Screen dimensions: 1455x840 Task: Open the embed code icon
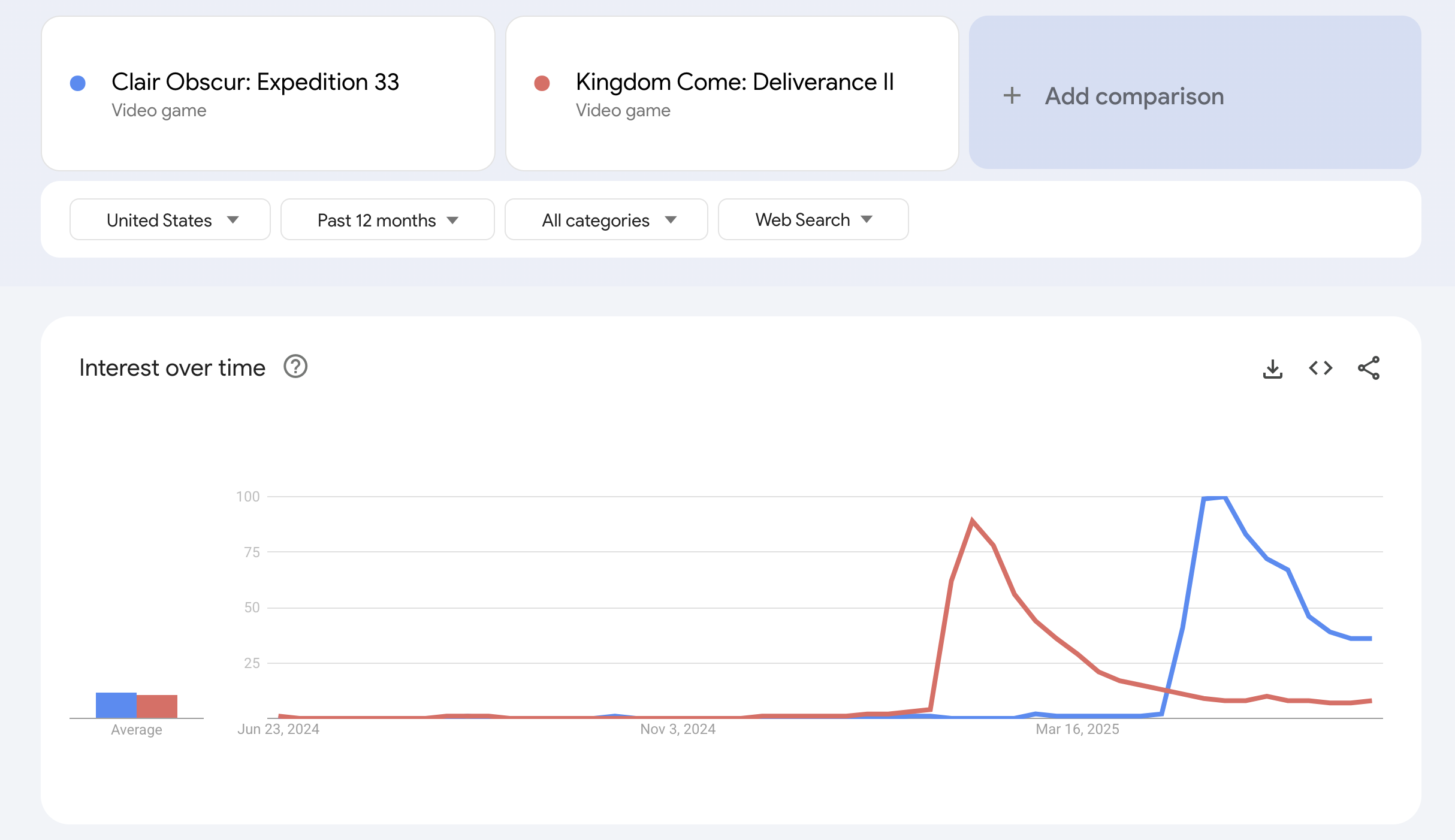[1320, 368]
